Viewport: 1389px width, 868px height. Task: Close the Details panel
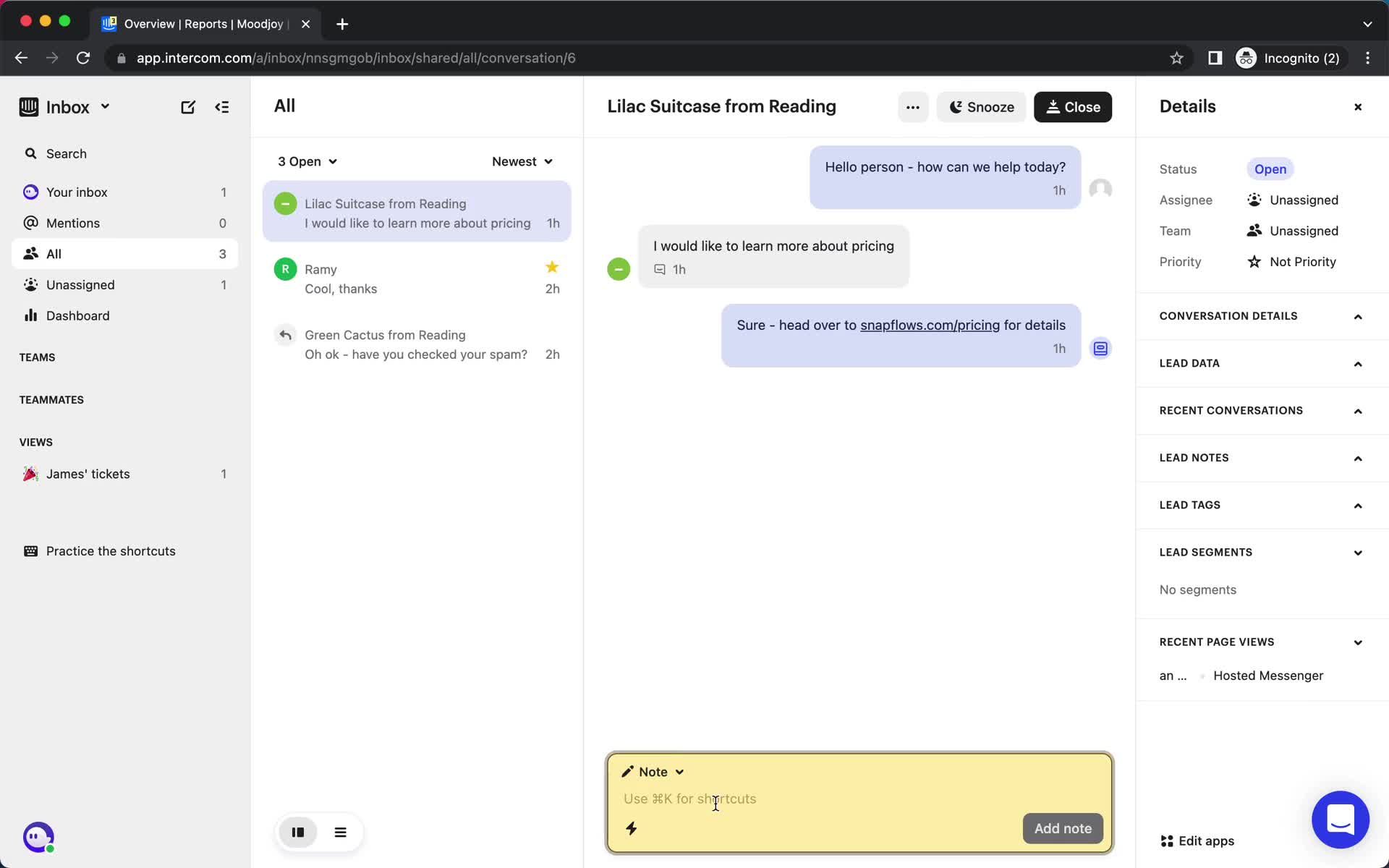tap(1358, 107)
